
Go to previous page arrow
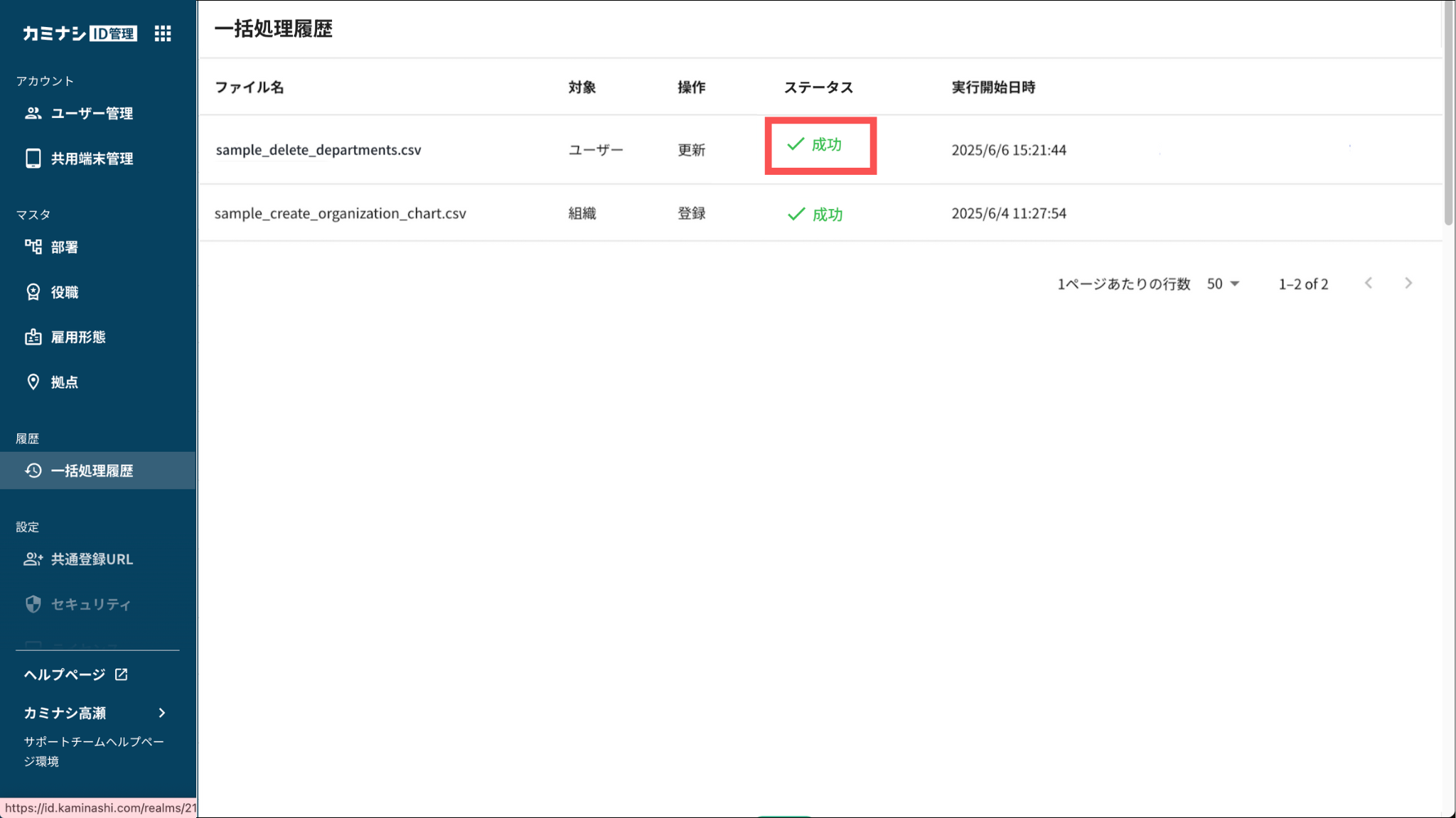pos(1369,284)
